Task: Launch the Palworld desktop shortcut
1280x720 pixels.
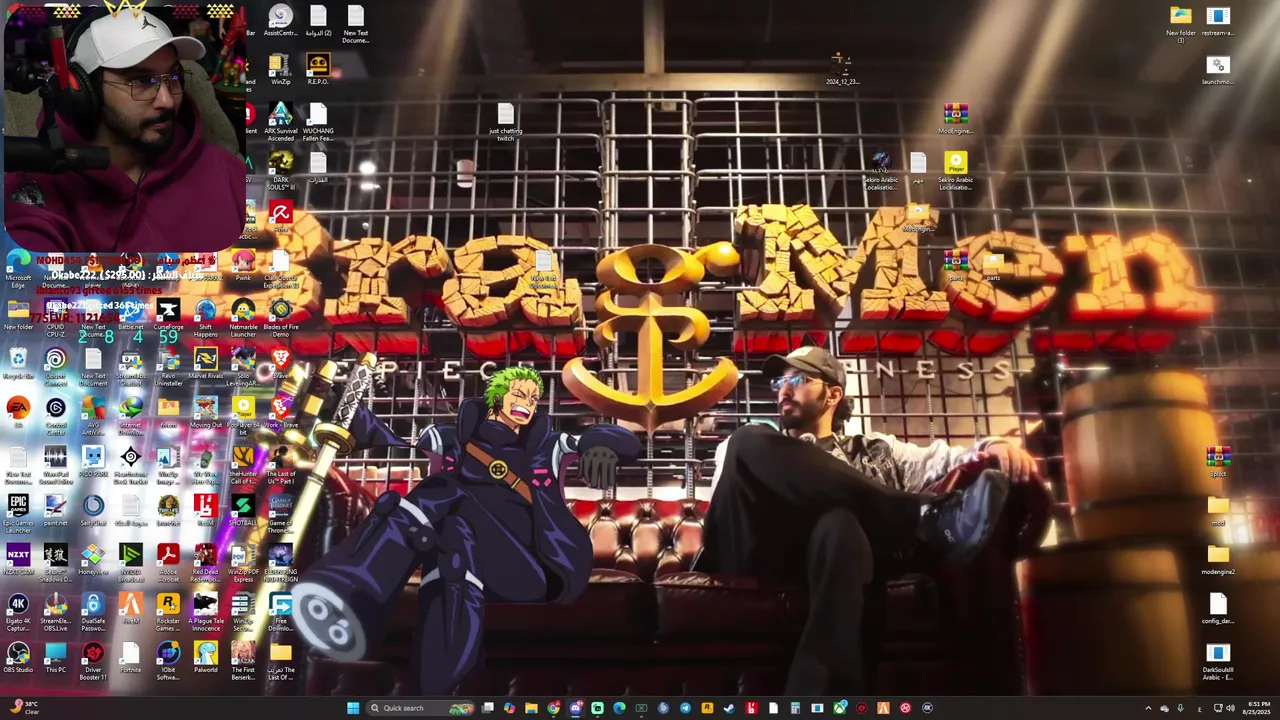Action: click(206, 658)
